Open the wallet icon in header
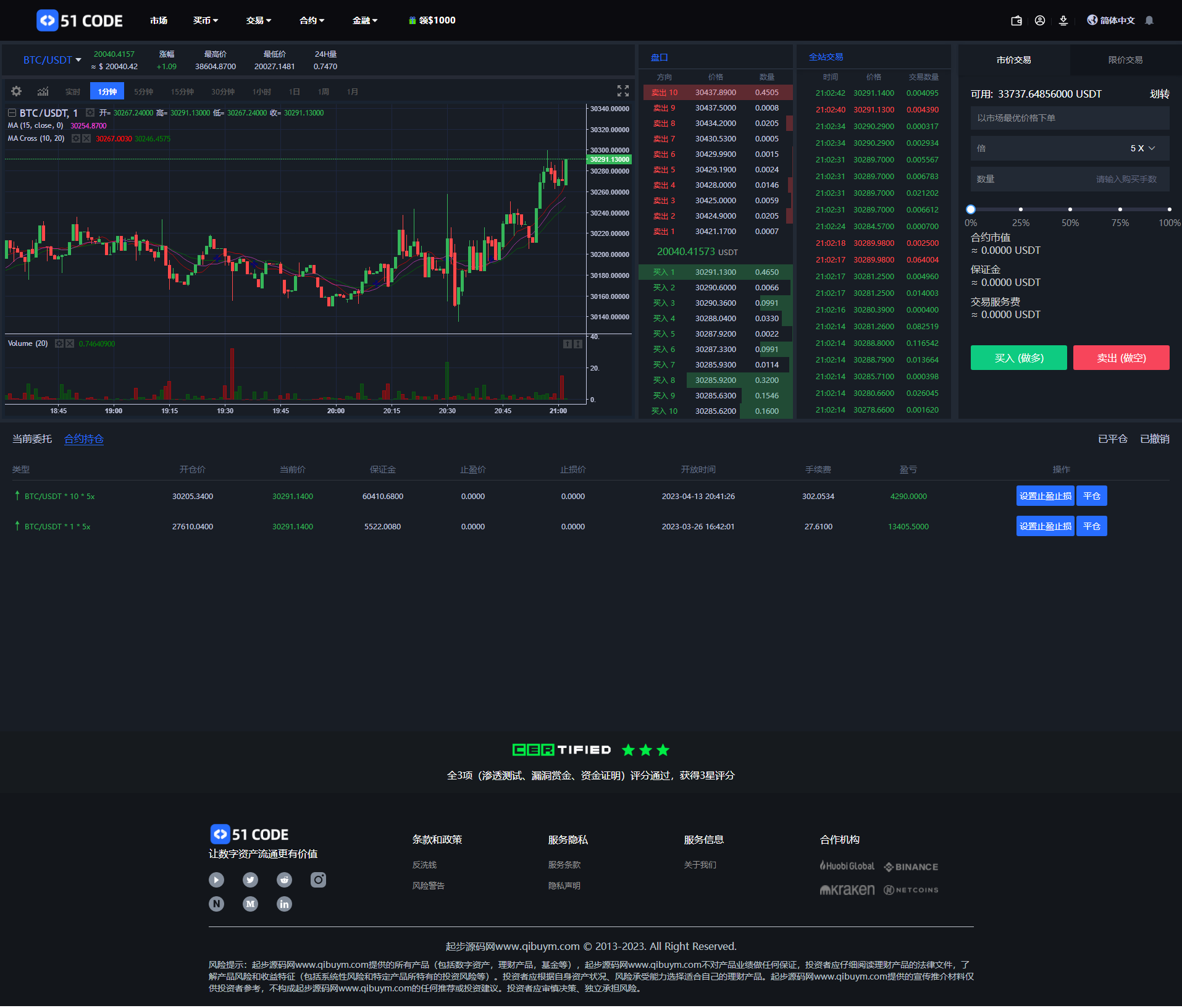Screen dimensions: 1182x1008 coord(1016,20)
